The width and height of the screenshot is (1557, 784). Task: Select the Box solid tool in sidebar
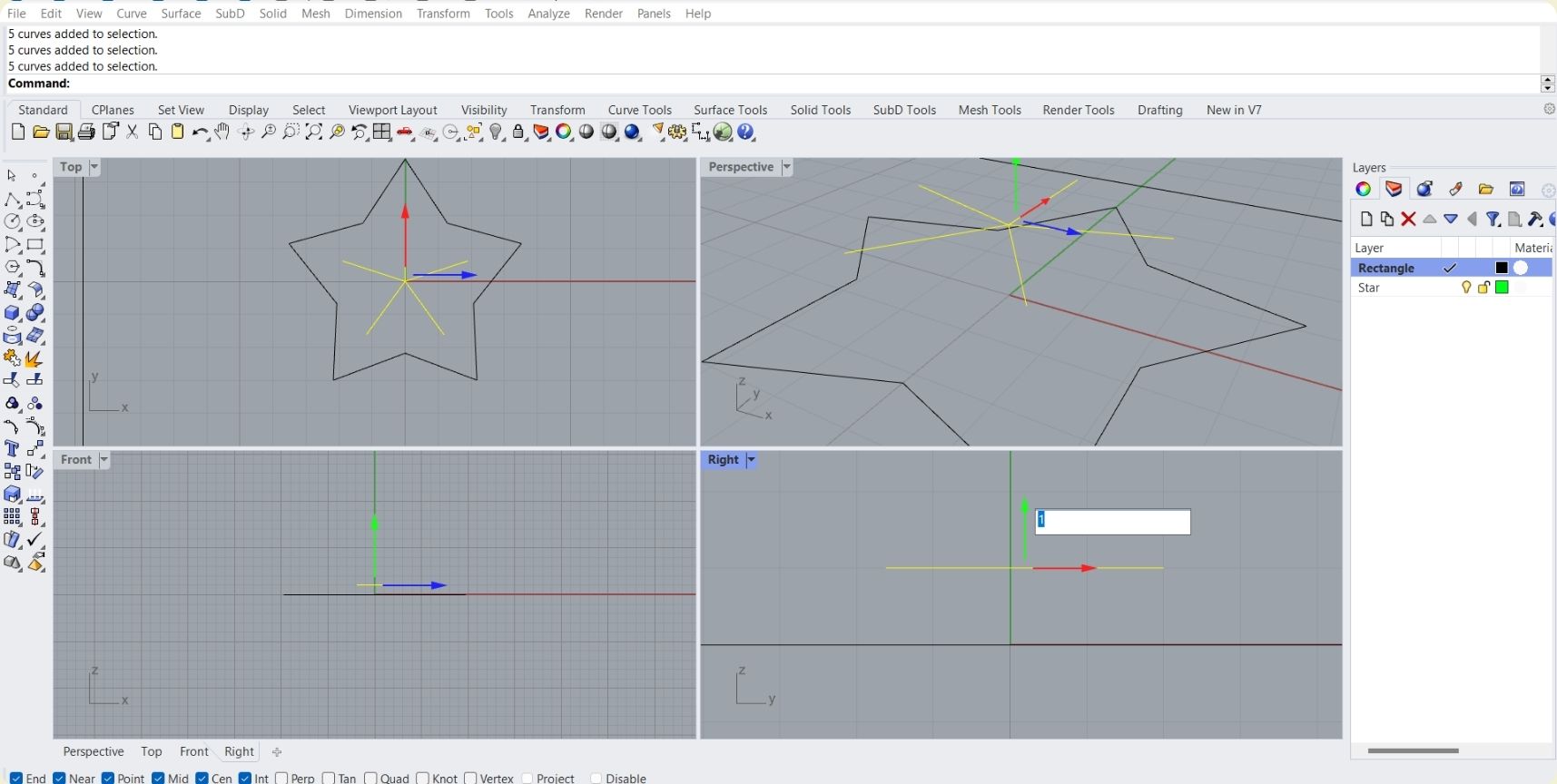[x=12, y=313]
